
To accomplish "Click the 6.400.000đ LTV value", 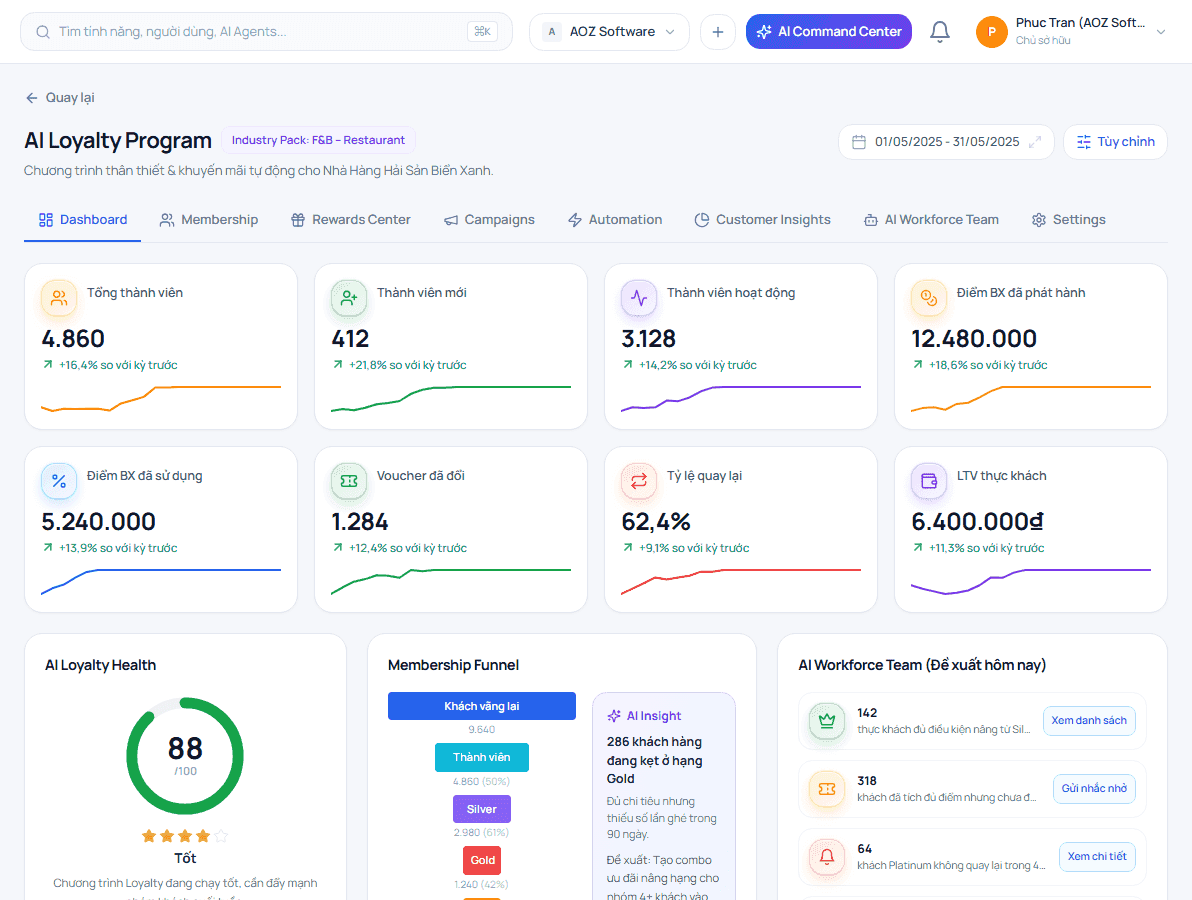I will (978, 522).
